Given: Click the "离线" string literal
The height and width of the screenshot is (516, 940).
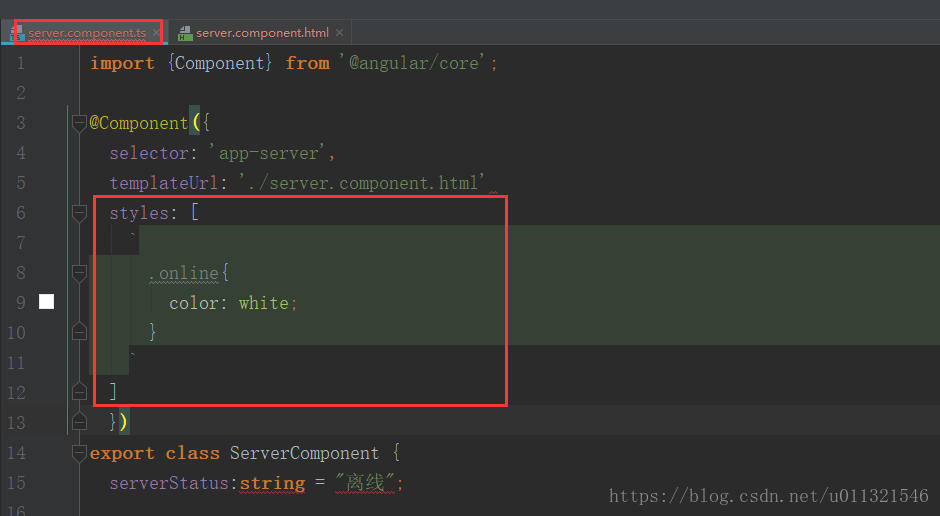Looking at the screenshot, I should coord(365,482).
